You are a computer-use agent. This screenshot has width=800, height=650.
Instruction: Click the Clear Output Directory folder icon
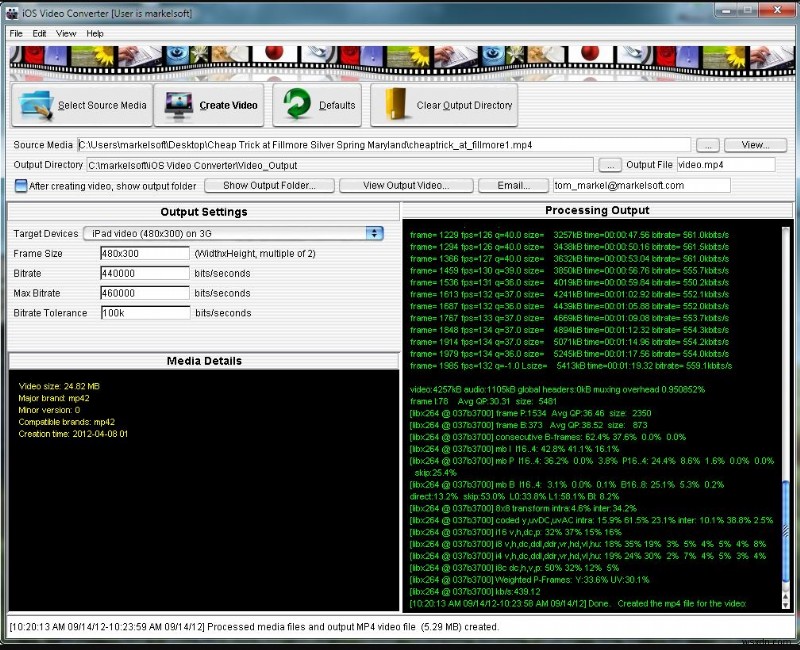click(x=397, y=105)
